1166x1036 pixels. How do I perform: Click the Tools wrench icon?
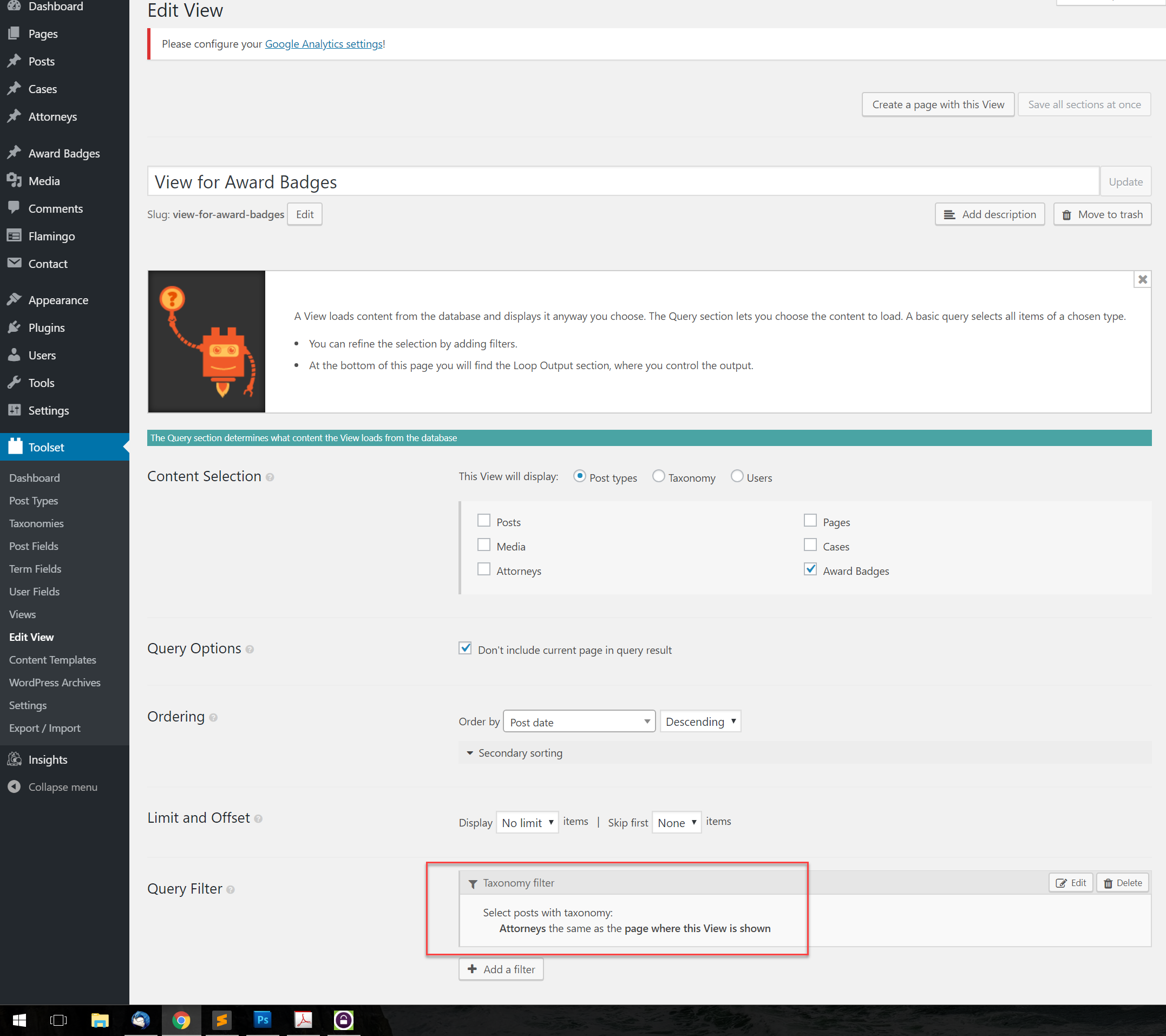point(14,382)
